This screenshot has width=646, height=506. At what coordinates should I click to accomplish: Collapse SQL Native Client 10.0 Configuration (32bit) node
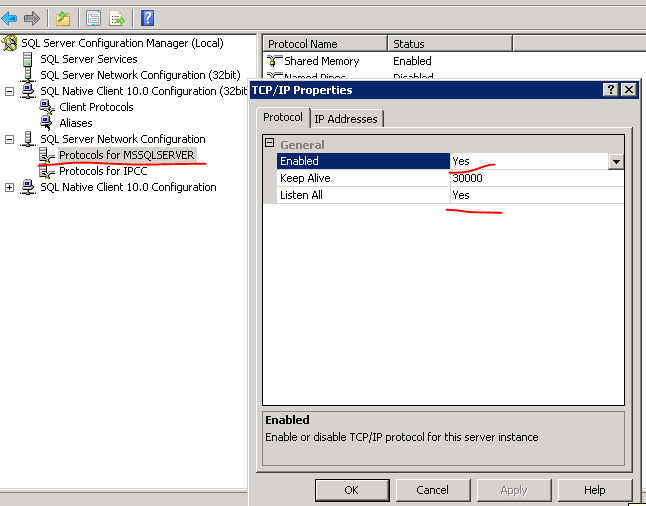(9, 91)
